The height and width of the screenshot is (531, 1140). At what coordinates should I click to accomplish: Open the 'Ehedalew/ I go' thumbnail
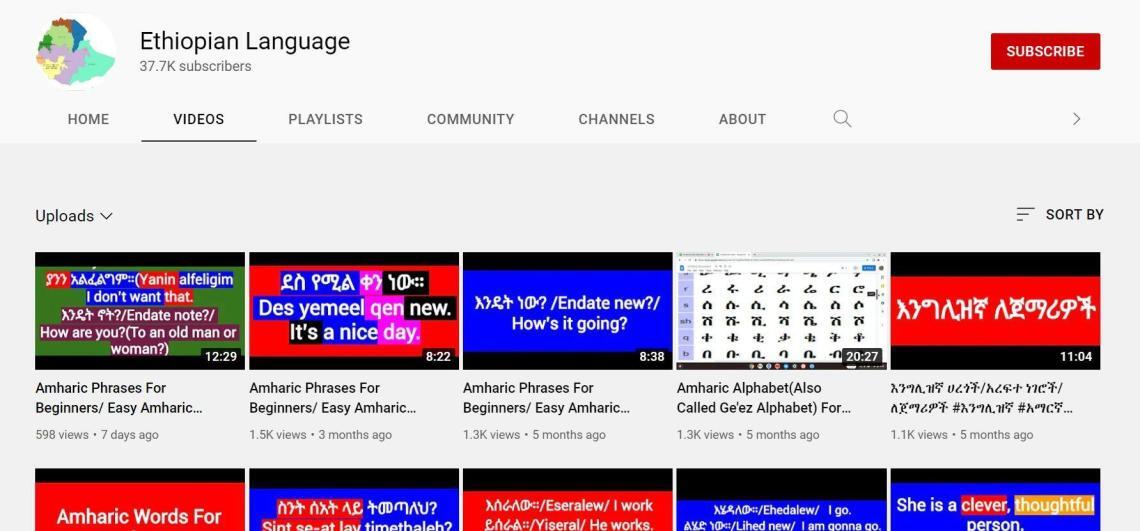782,500
